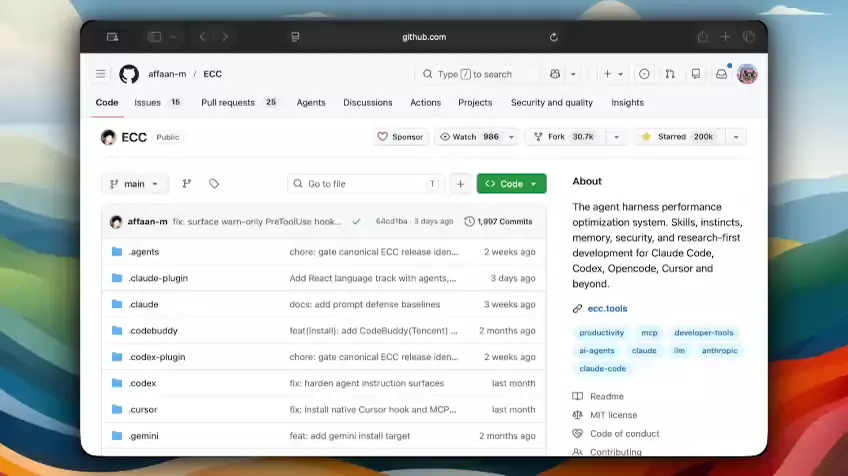
Task: Click the Fork button with 30.7k
Action: coord(566,137)
